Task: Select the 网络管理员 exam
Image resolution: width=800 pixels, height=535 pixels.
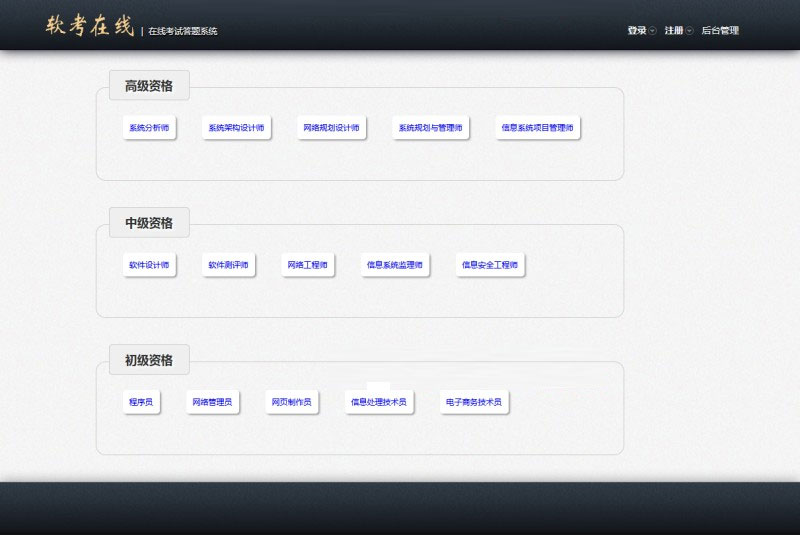Action: coord(212,402)
